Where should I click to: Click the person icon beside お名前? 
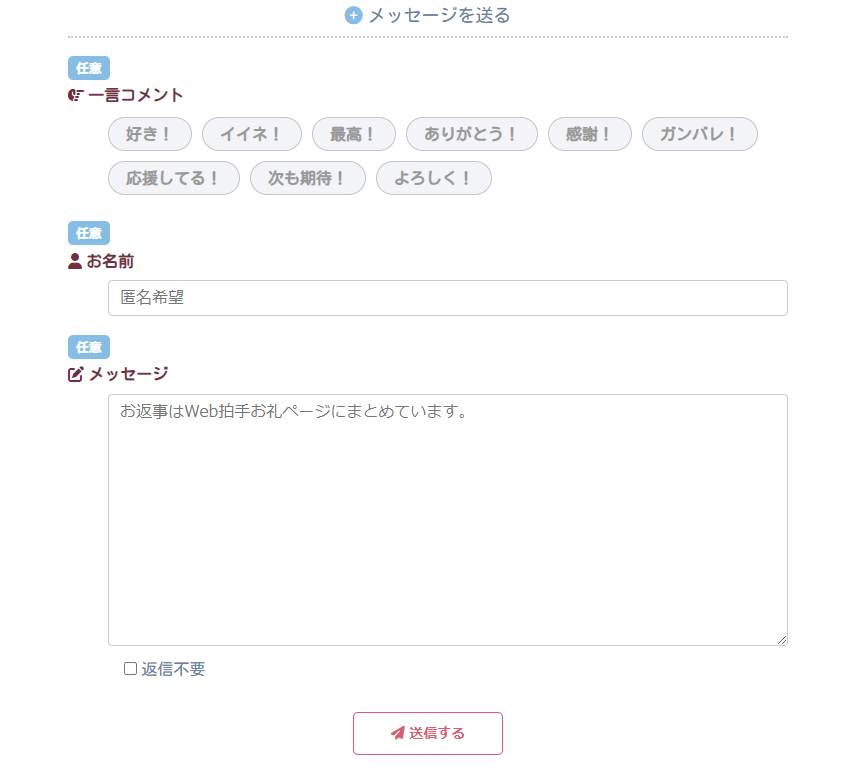(x=75, y=261)
